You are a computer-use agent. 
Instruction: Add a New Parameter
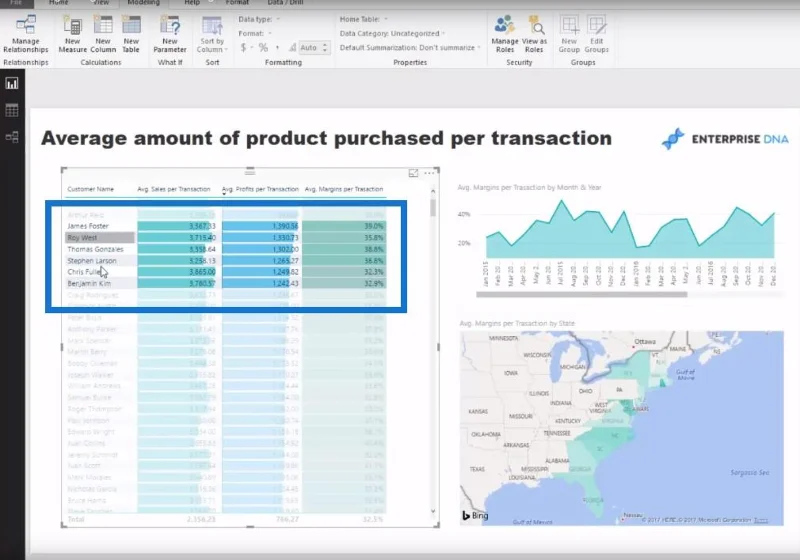[x=170, y=34]
